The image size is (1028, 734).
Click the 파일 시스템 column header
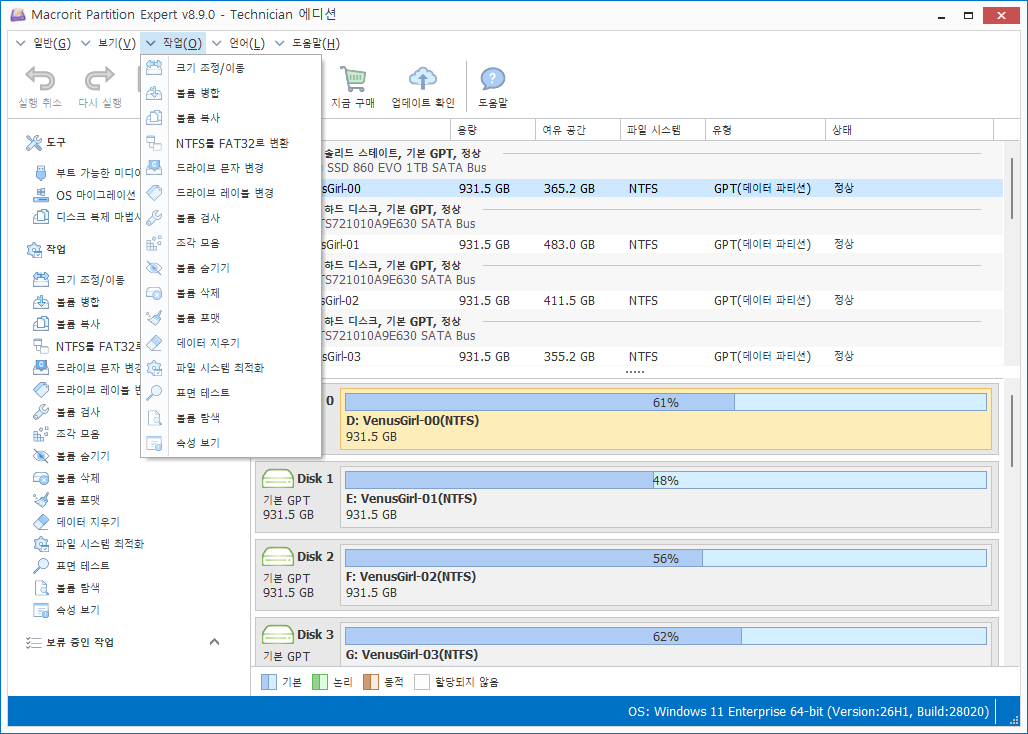pyautogui.click(x=662, y=130)
